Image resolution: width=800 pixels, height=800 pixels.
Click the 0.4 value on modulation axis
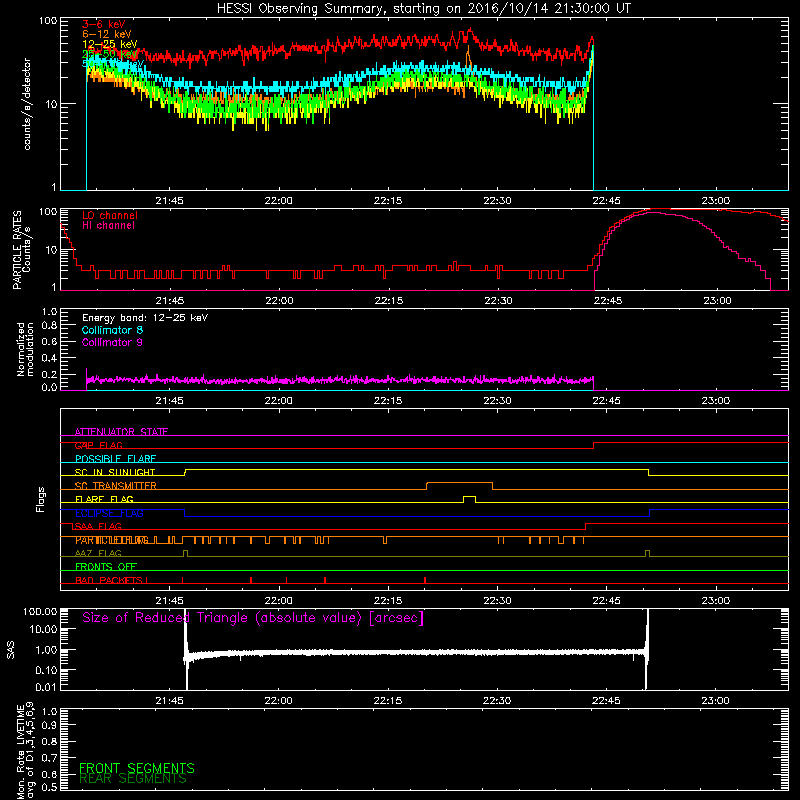(x=49, y=358)
